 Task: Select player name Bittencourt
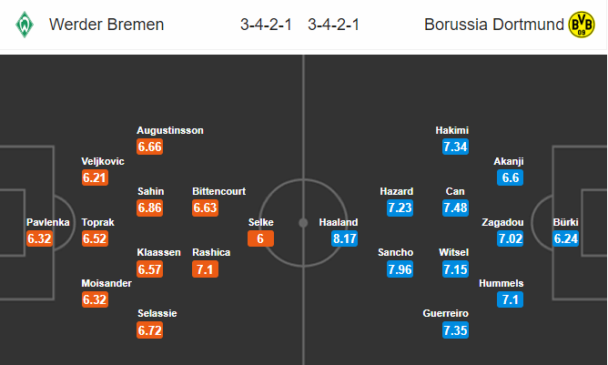click(x=219, y=191)
